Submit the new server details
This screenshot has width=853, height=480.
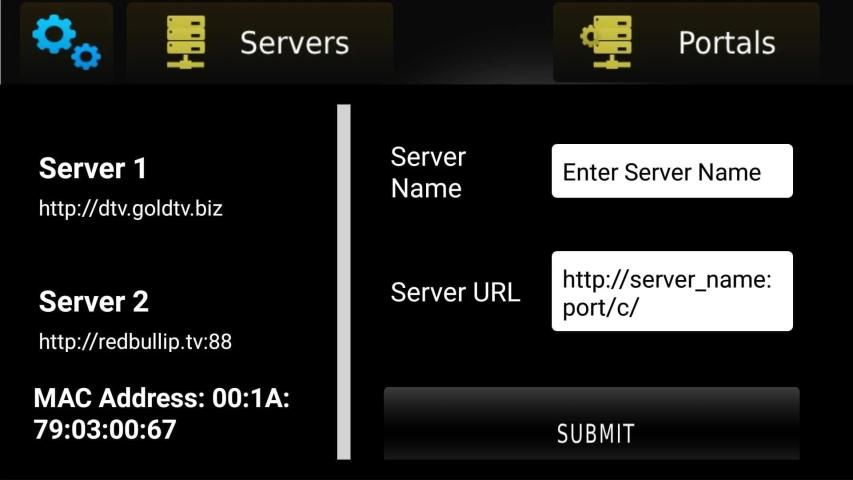(592, 424)
